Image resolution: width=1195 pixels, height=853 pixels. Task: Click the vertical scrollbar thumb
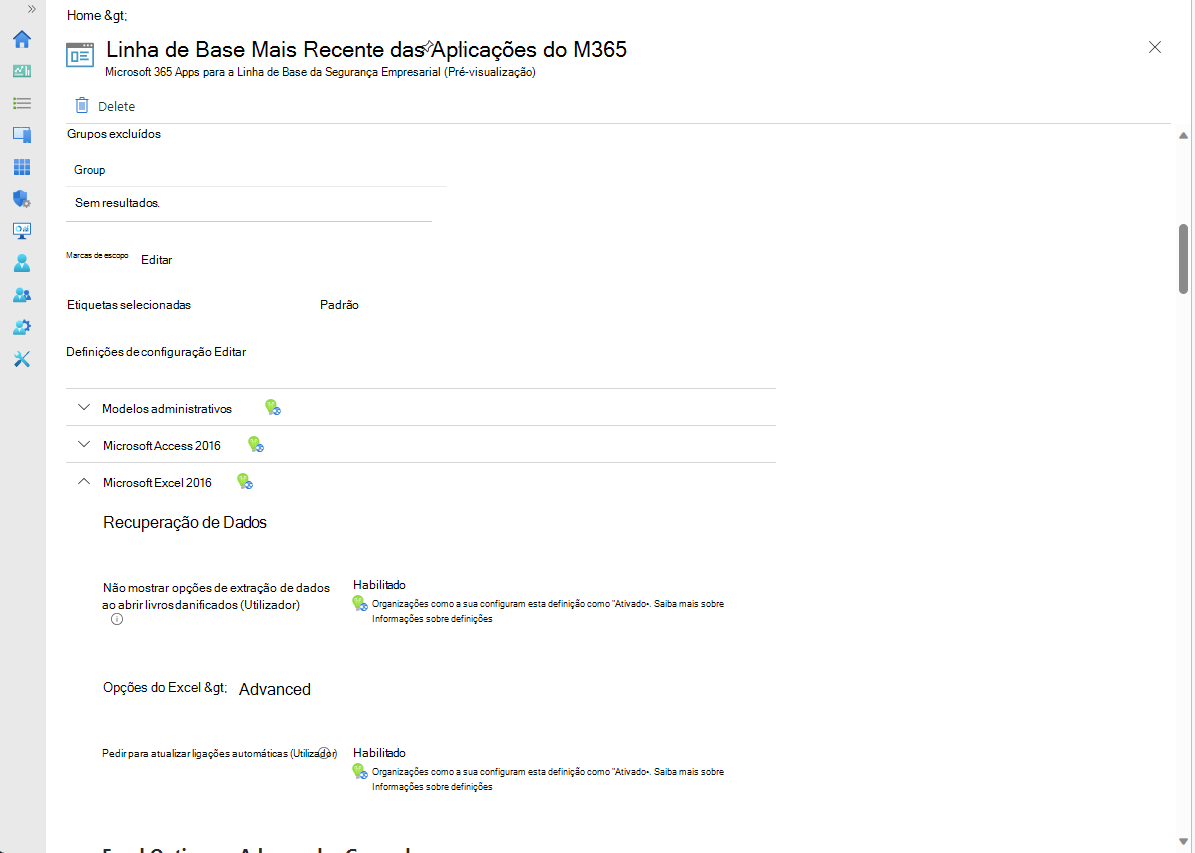click(x=1183, y=259)
